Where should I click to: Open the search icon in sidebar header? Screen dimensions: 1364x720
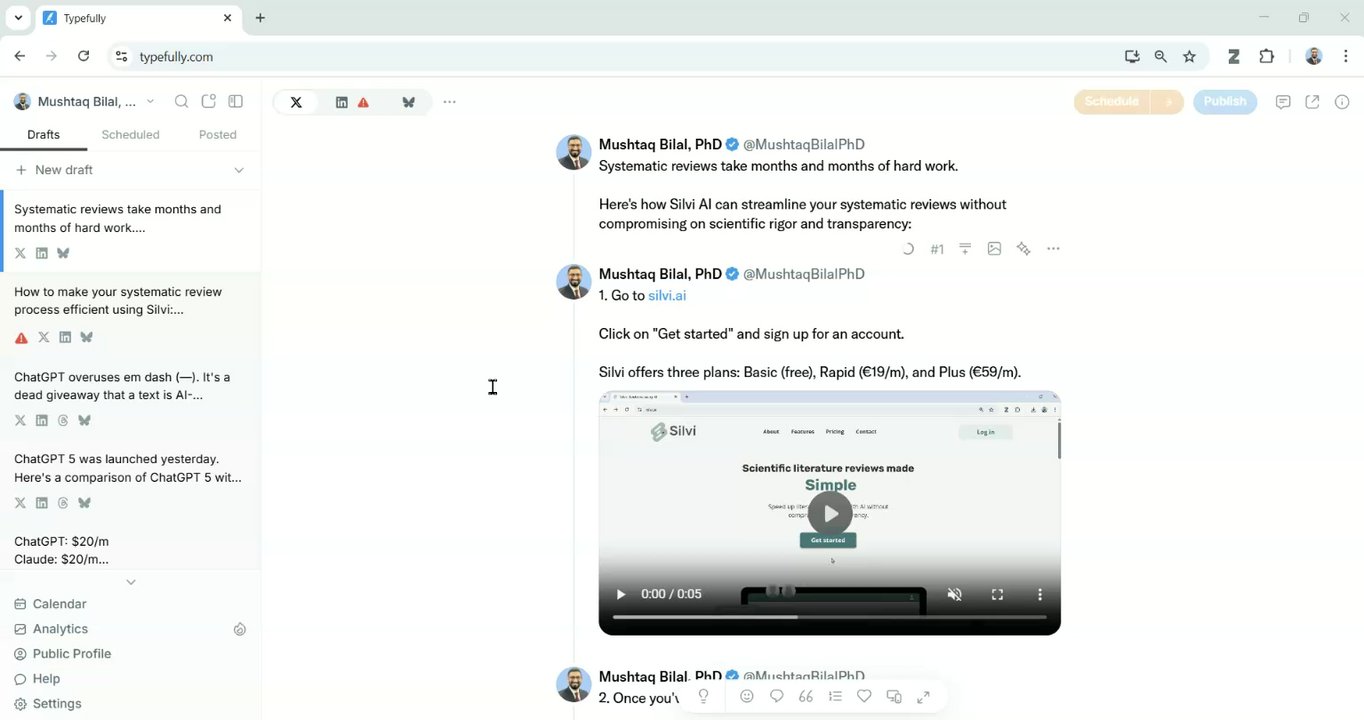click(181, 101)
